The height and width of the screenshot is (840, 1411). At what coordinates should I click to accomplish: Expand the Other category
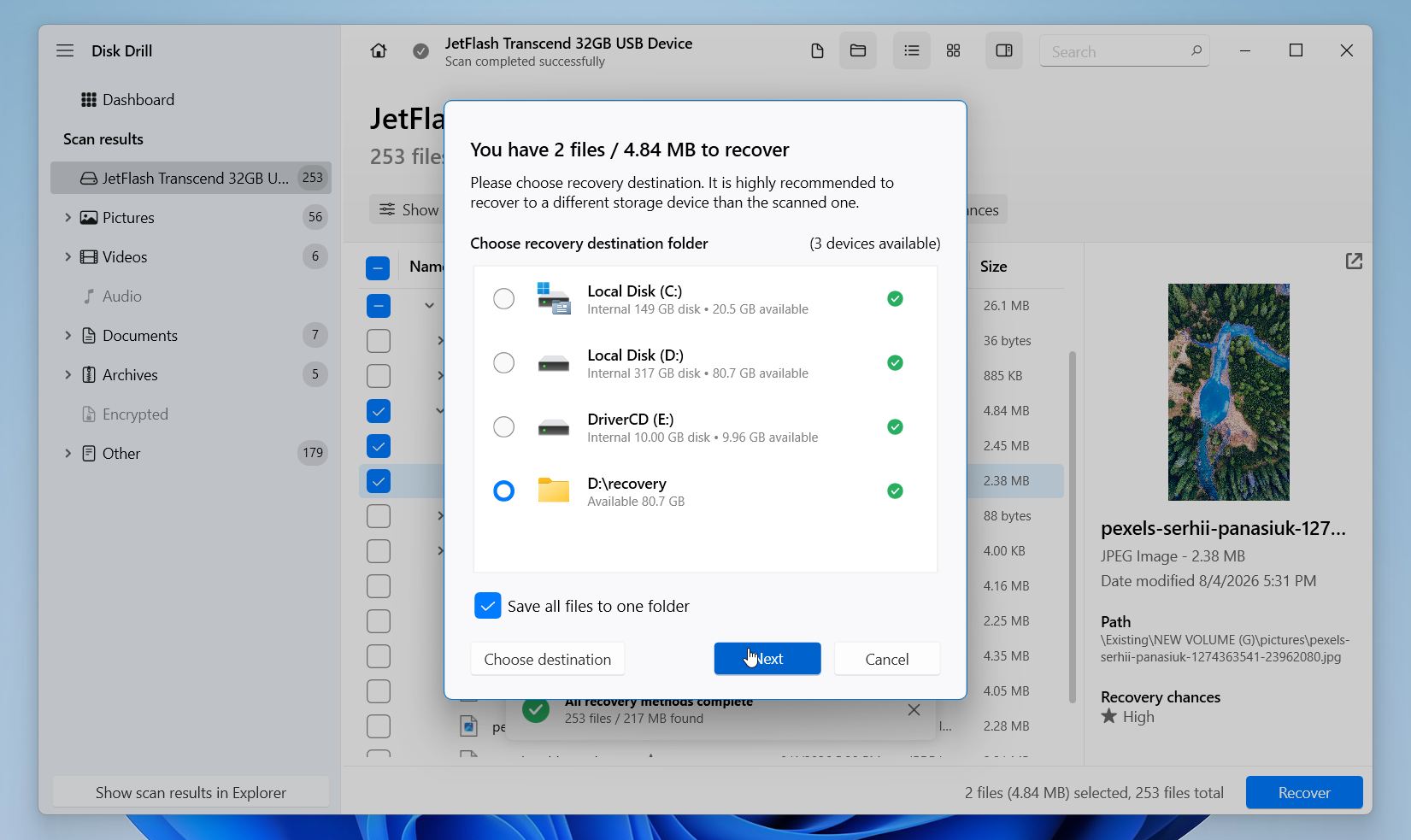(68, 454)
